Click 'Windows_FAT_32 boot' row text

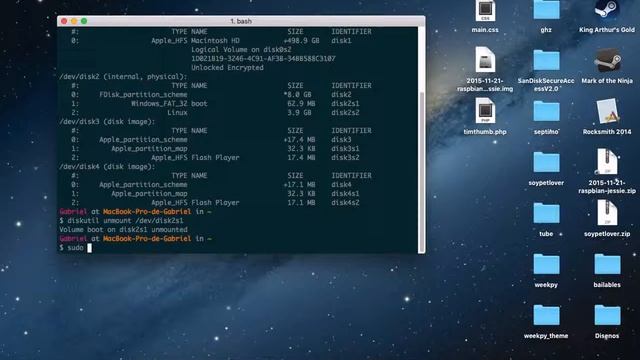(169, 104)
